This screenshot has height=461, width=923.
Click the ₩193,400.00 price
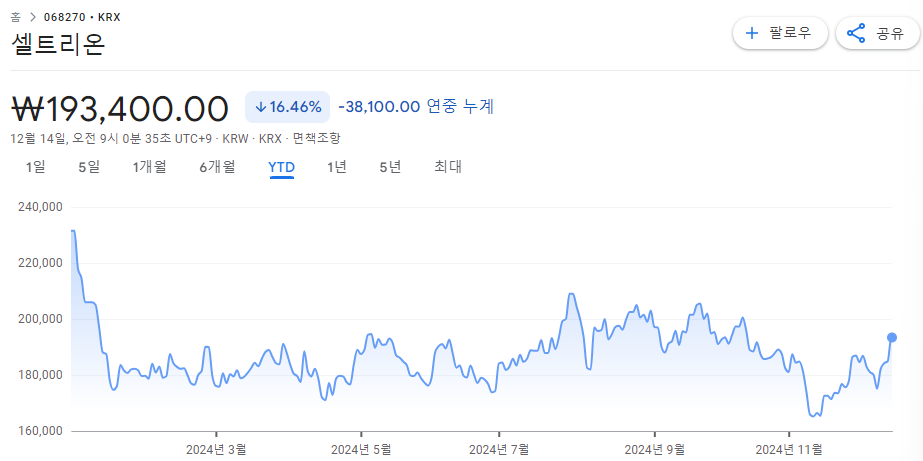click(x=119, y=109)
